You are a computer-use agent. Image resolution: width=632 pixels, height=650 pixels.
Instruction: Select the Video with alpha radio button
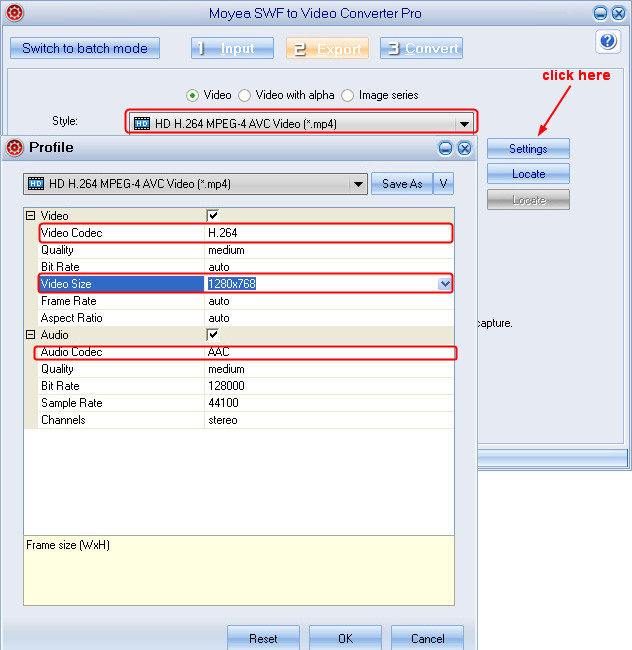tap(245, 95)
